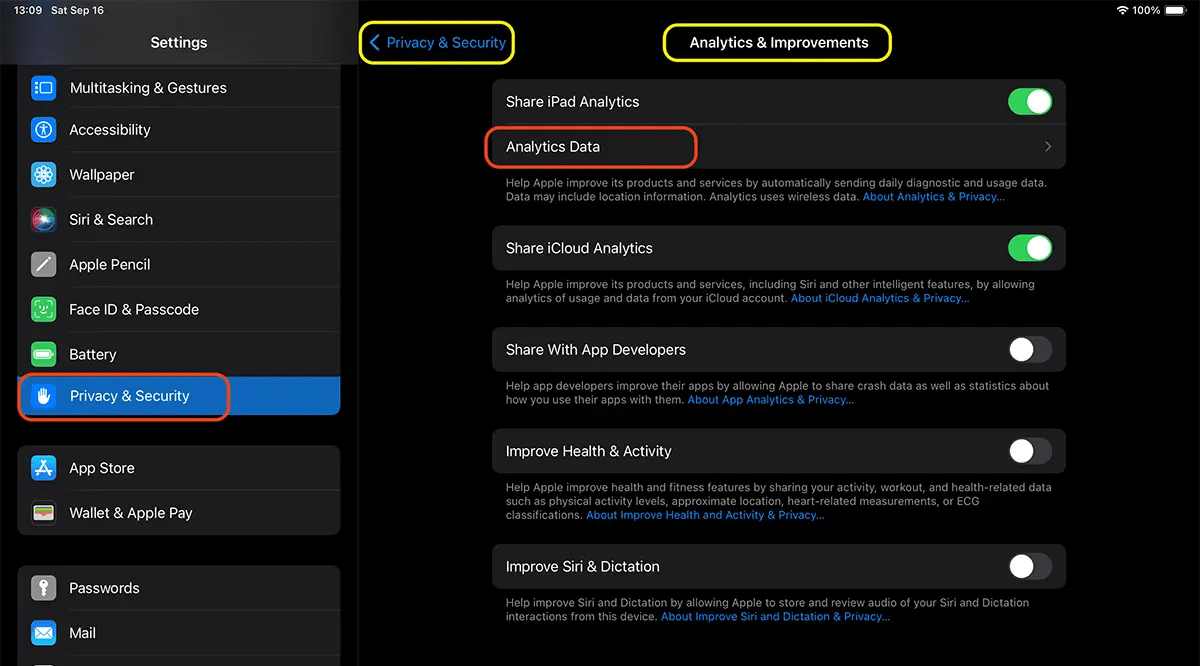This screenshot has width=1200, height=666.
Task: Go back using the Privacy & Security button
Action: click(436, 42)
